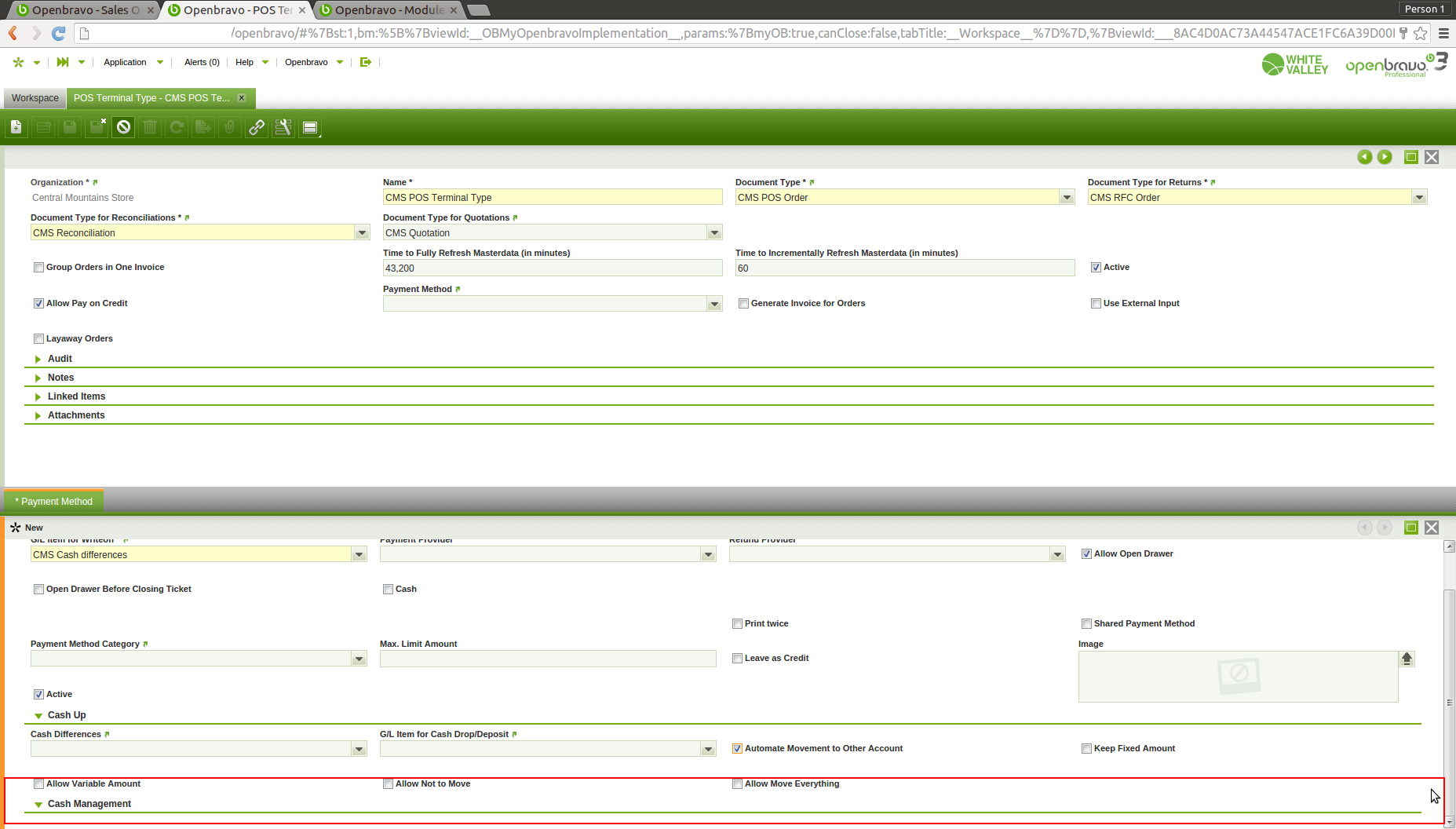Click the cancel changes toolbar icon
The width and height of the screenshot is (1456, 829).
tap(123, 127)
